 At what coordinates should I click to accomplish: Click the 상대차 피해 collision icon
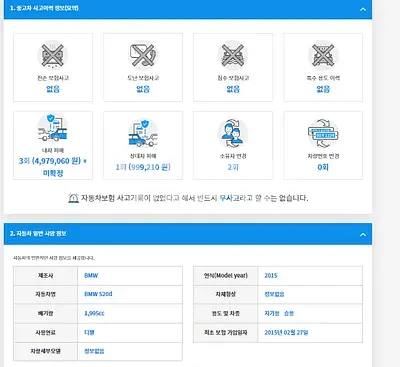click(x=143, y=133)
